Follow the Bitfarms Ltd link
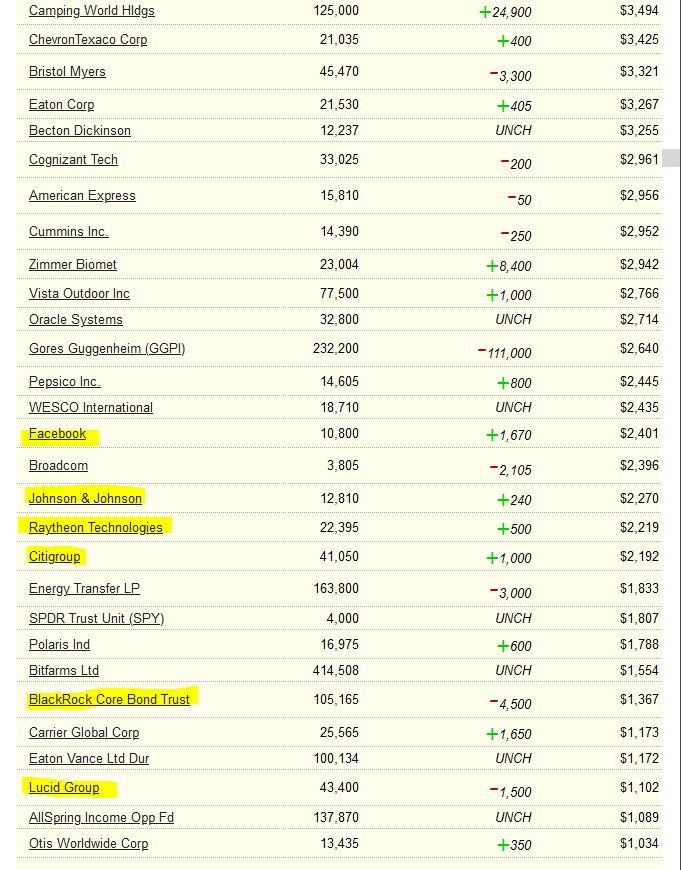 pyautogui.click(x=64, y=671)
